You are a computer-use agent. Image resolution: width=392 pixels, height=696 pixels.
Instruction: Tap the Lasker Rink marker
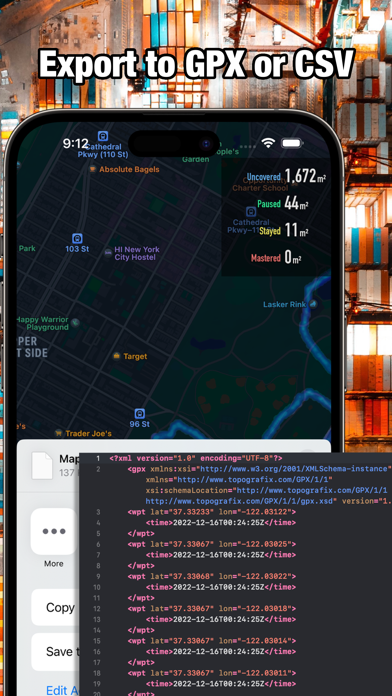(313, 304)
